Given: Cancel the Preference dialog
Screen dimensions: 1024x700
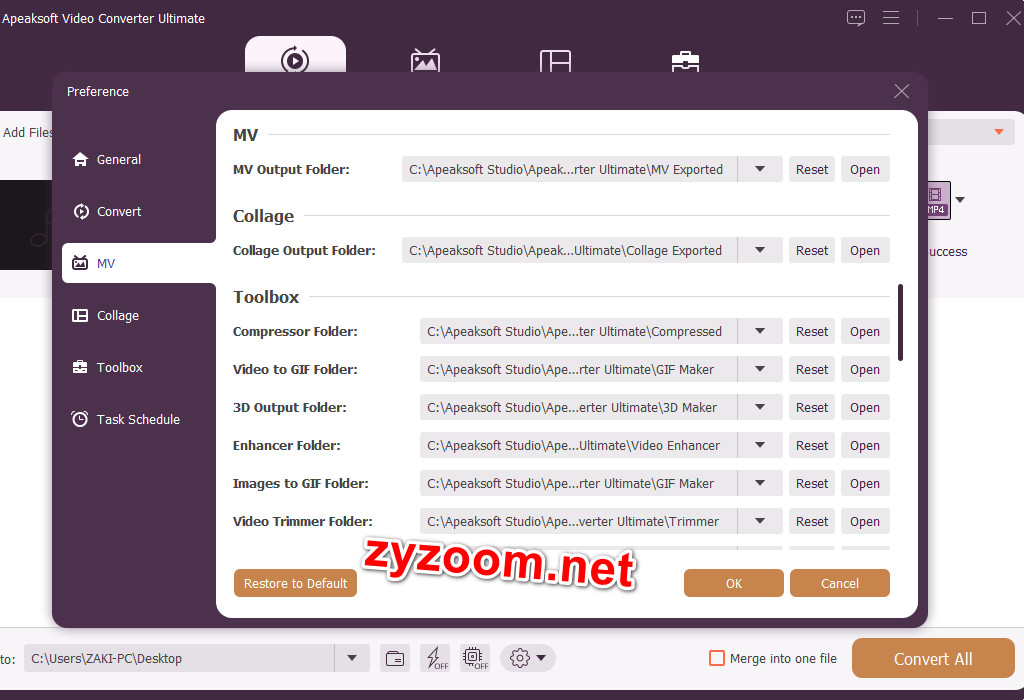Looking at the screenshot, I should point(840,583).
